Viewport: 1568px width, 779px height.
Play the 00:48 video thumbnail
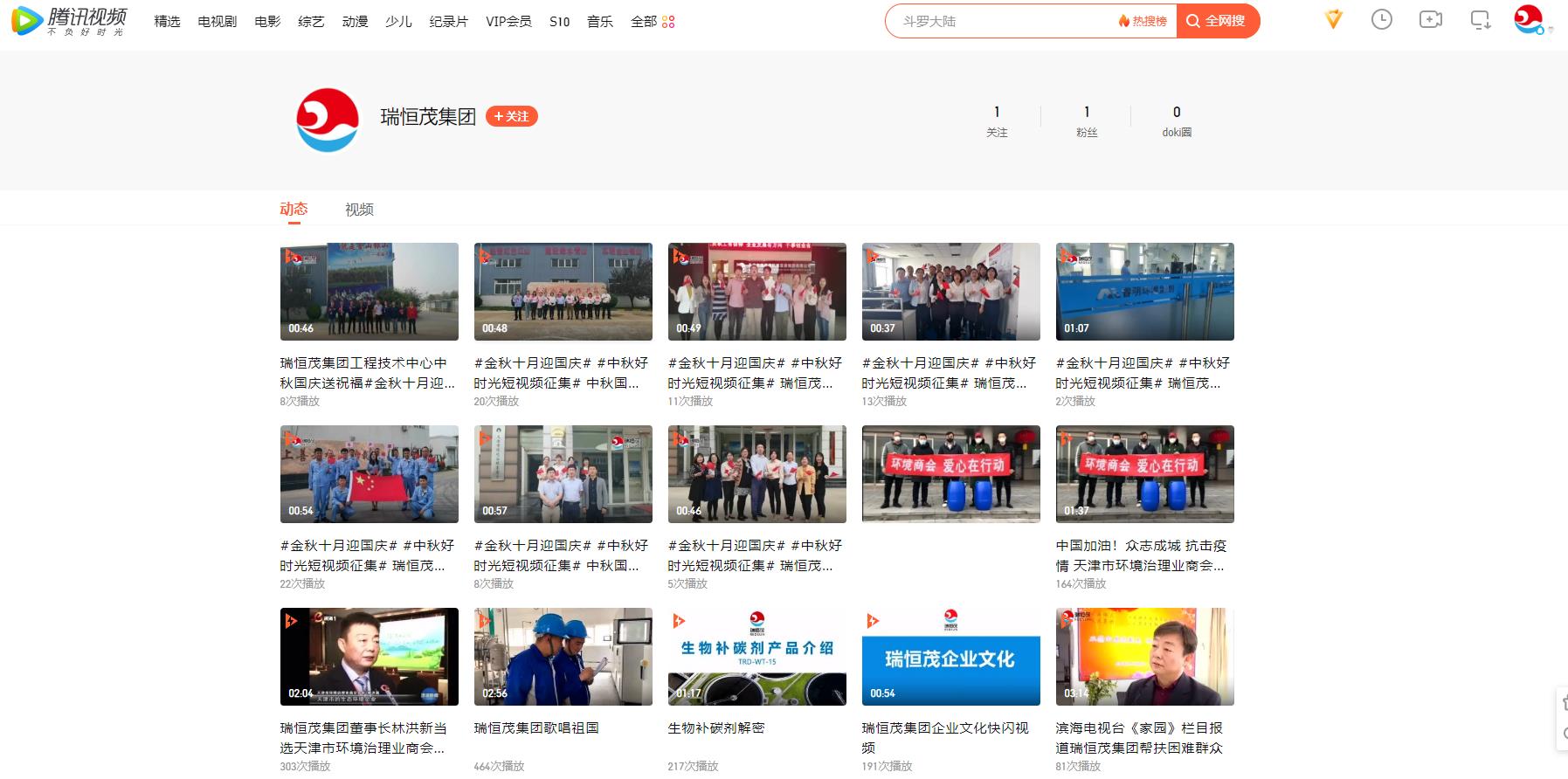point(563,292)
